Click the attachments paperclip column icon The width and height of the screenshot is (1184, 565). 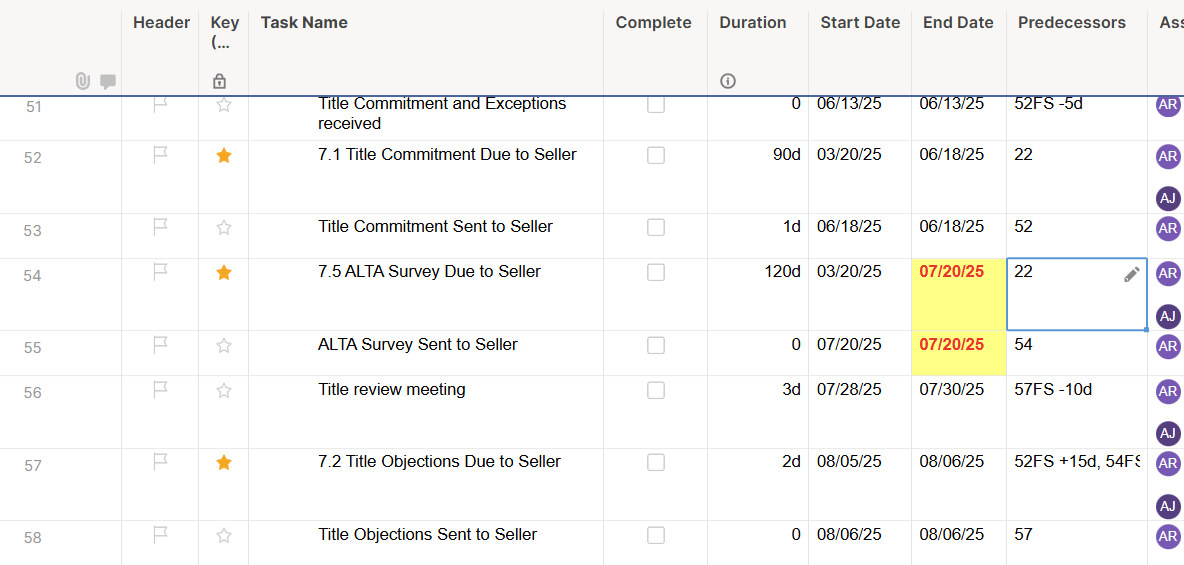(x=83, y=81)
